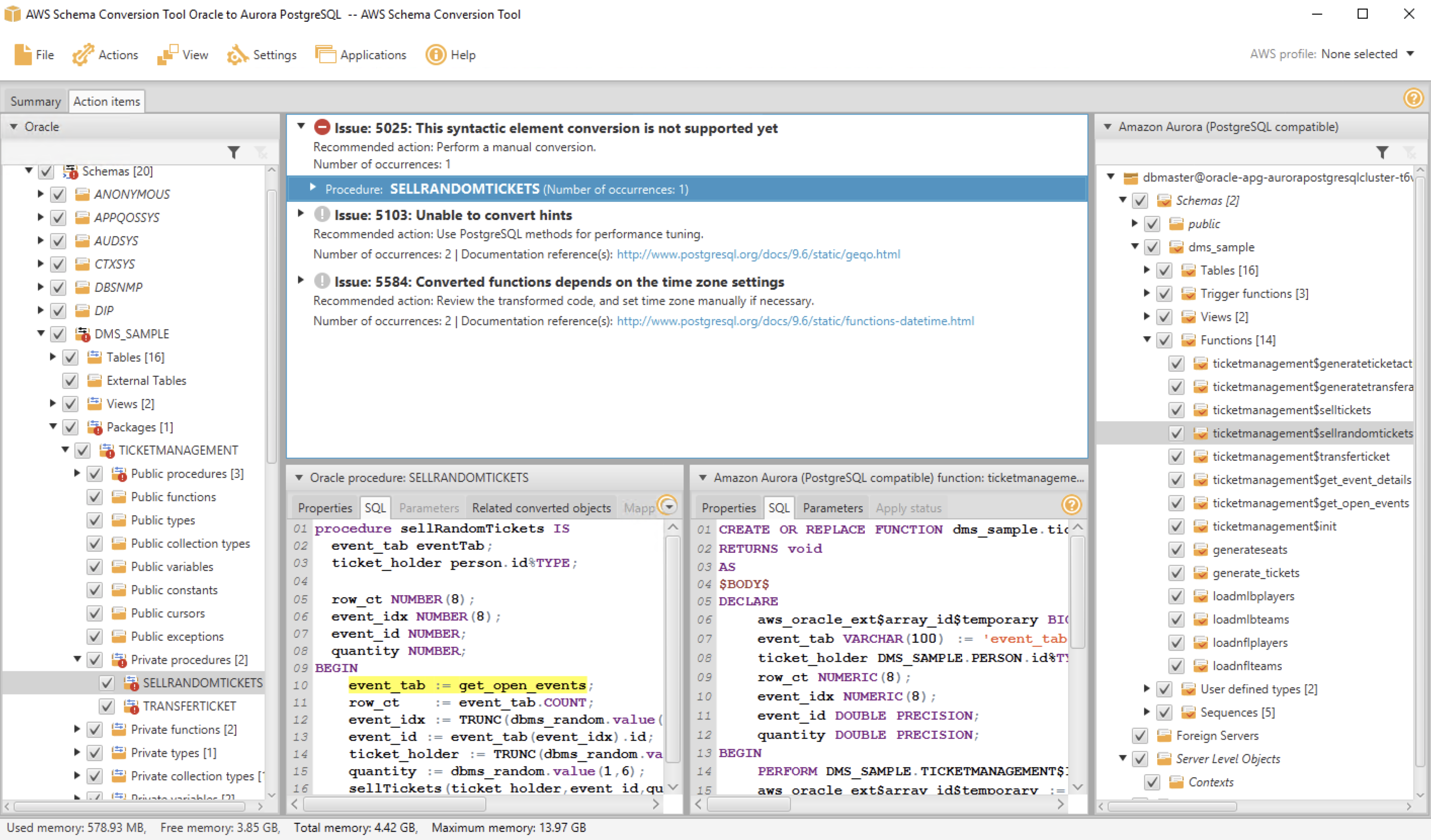Collapse the DMS_SAMPLE schema node
1431x840 pixels.
pos(40,333)
